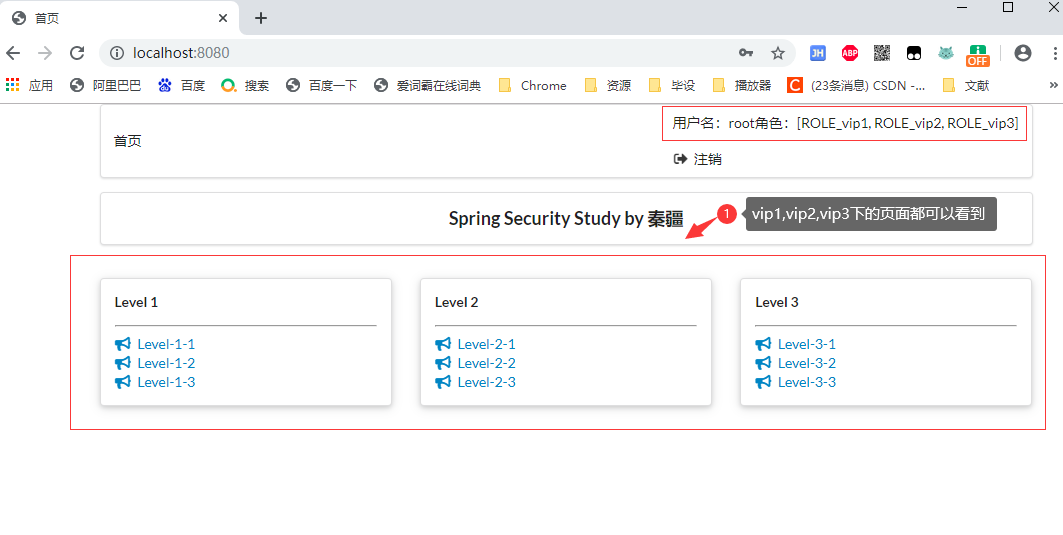The width and height of the screenshot is (1063, 535).
Task: Open the Level-2-2 page link
Action: pyautogui.click(x=486, y=363)
